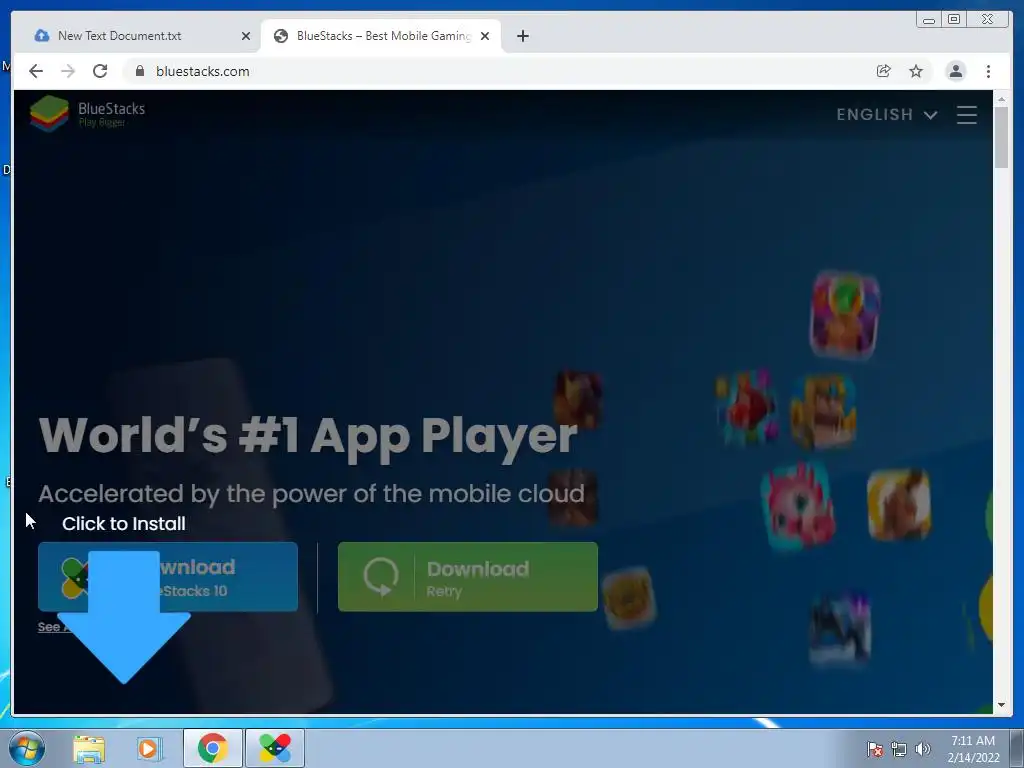1024x768 pixels.
Task: Open Action Center flag icon in tray
Action: (874, 749)
